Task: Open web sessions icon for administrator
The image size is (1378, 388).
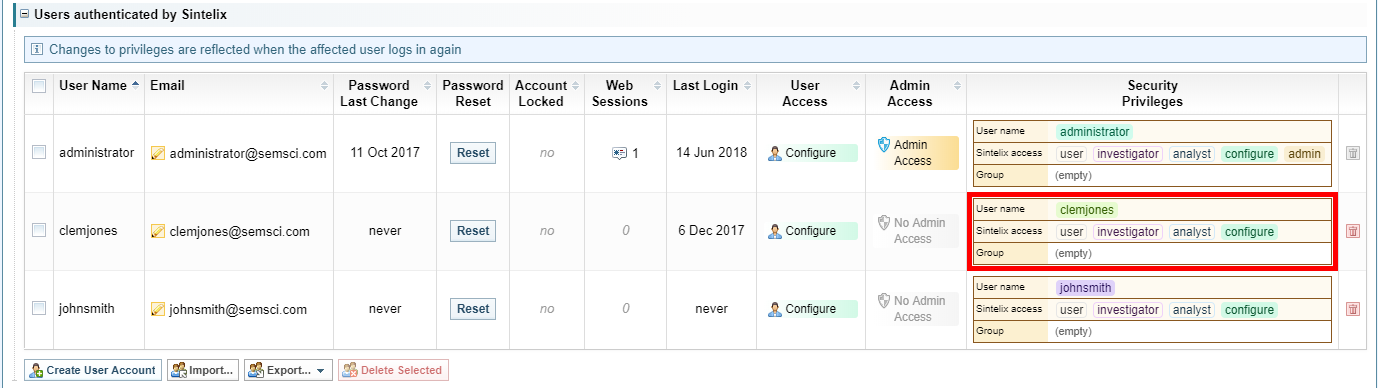Action: pos(619,153)
